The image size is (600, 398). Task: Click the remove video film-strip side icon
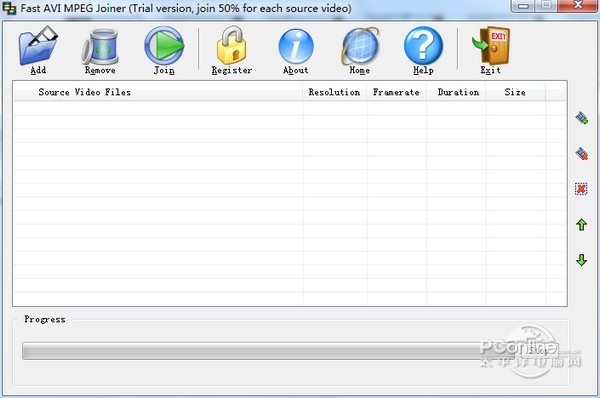pyautogui.click(x=582, y=153)
